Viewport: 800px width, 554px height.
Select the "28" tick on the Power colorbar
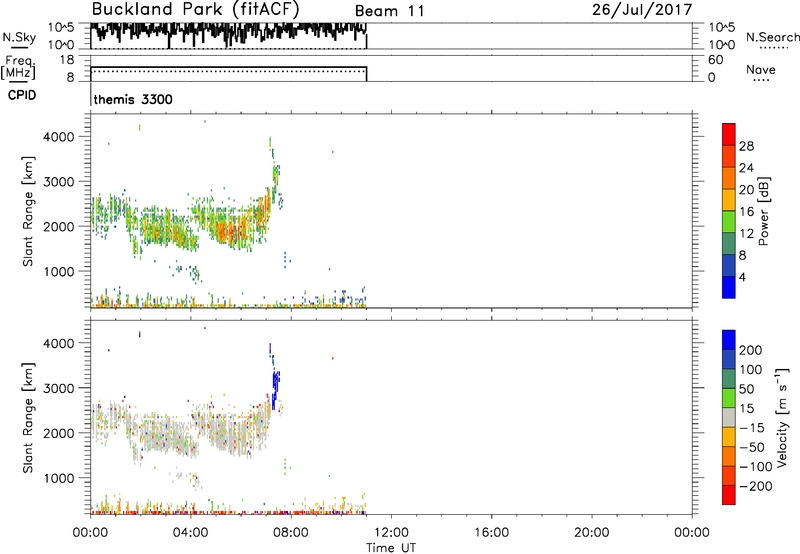[x=746, y=146]
